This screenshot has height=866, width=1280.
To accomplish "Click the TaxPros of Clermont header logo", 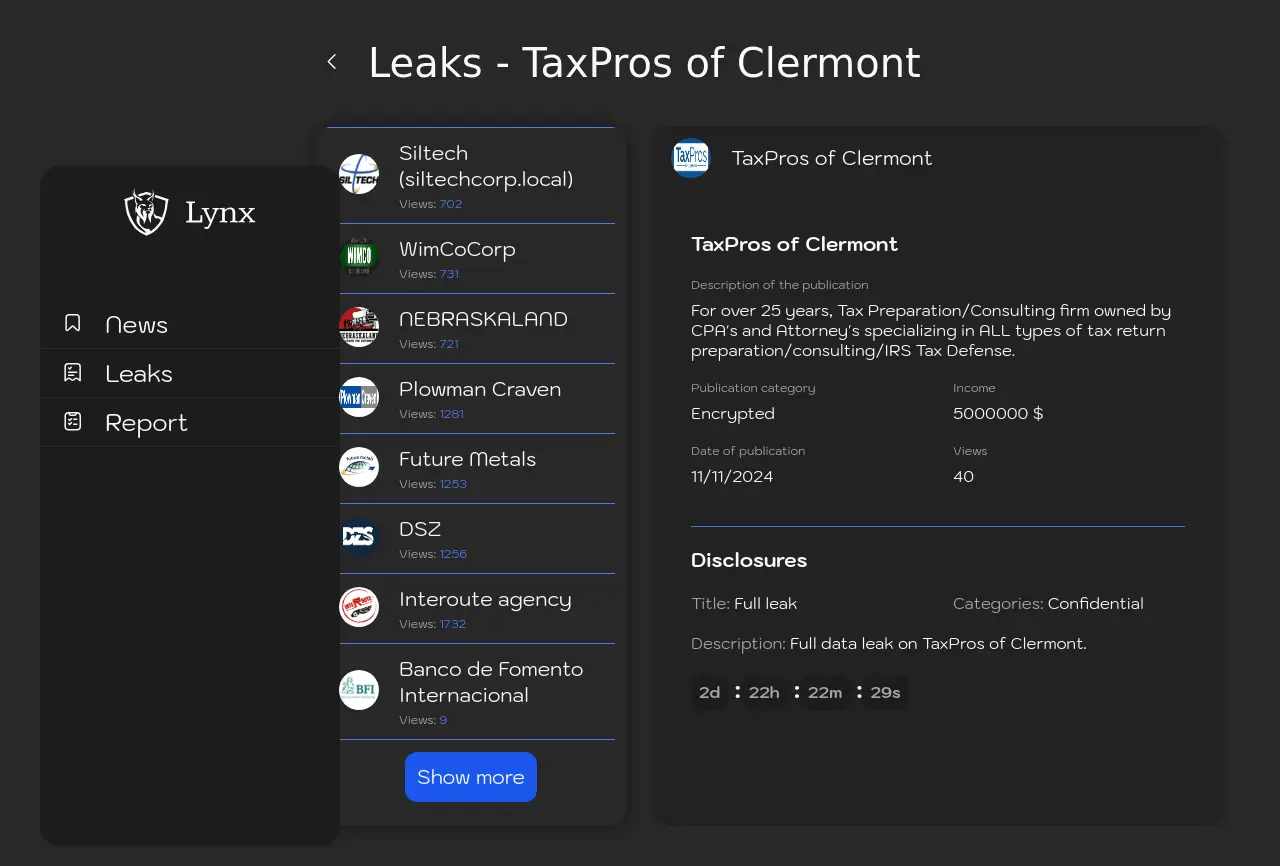I will 691,158.
